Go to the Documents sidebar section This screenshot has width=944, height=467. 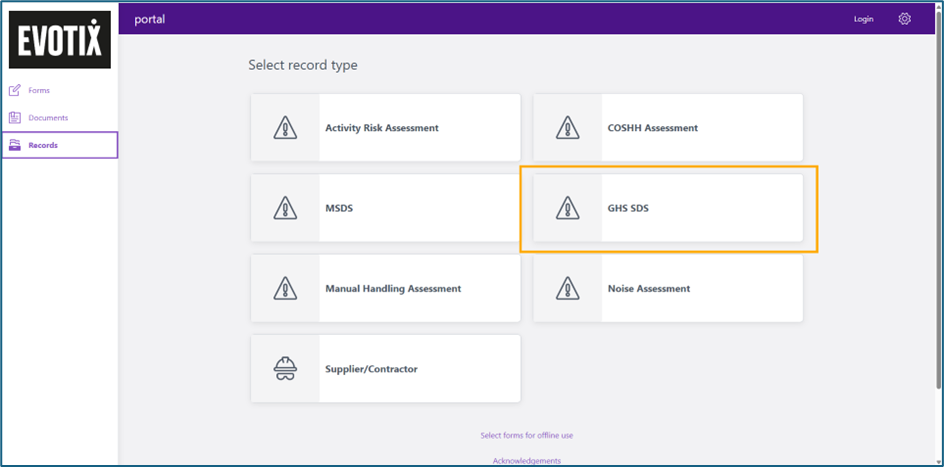(48, 118)
